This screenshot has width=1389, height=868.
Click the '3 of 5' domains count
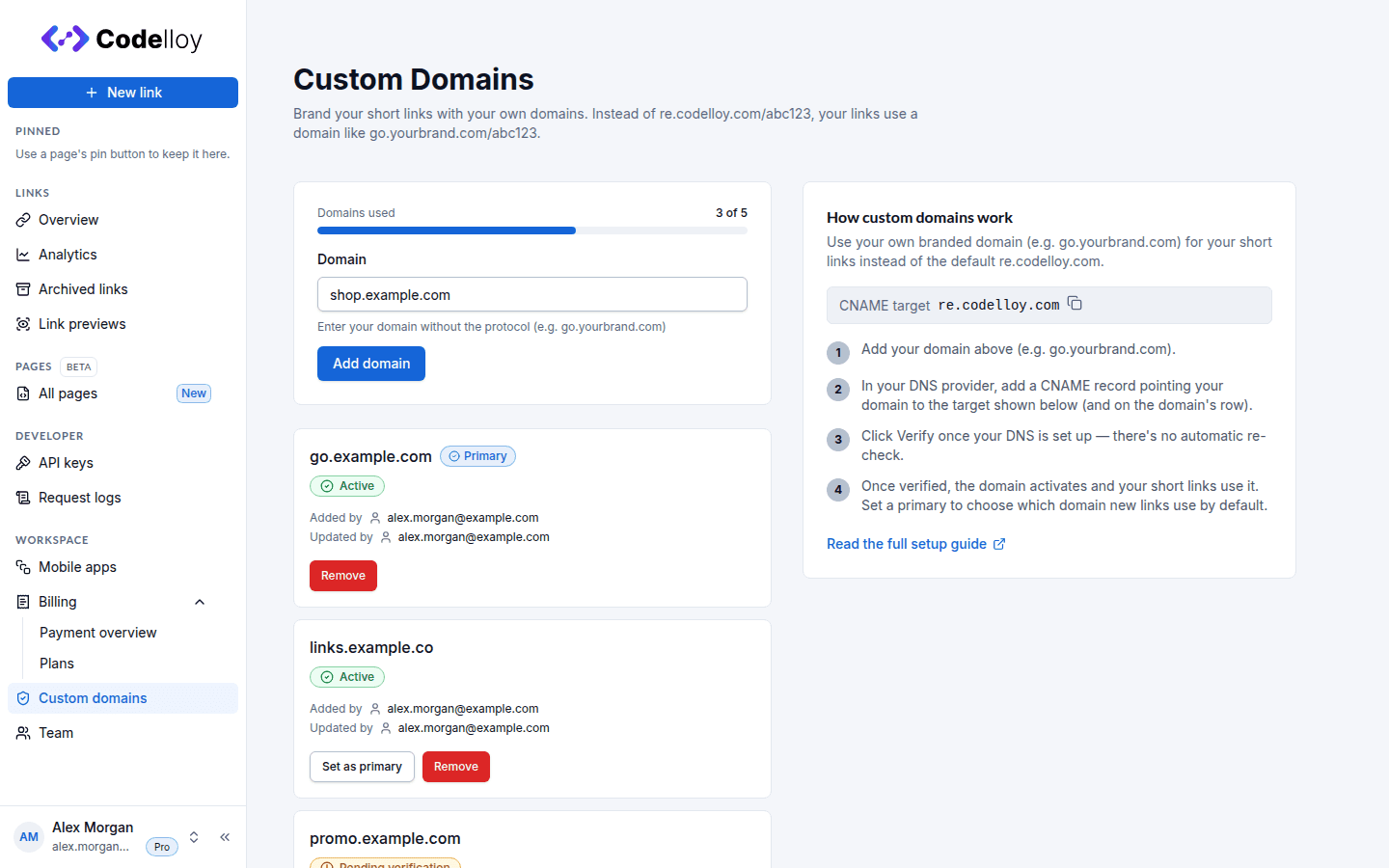731,213
